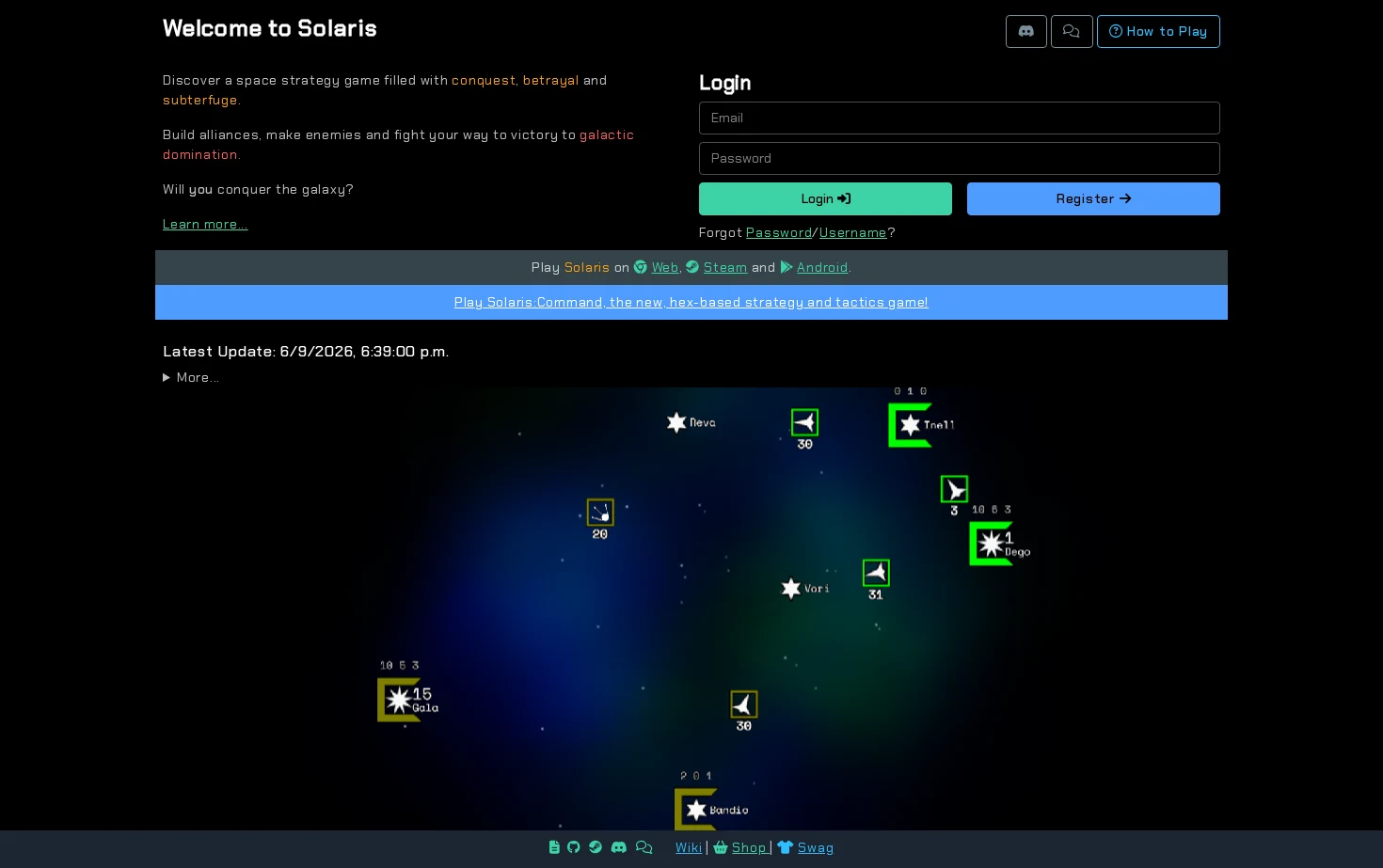Viewport: 1383px width, 868px height.
Task: Focus the Password input field
Action: tap(960, 158)
